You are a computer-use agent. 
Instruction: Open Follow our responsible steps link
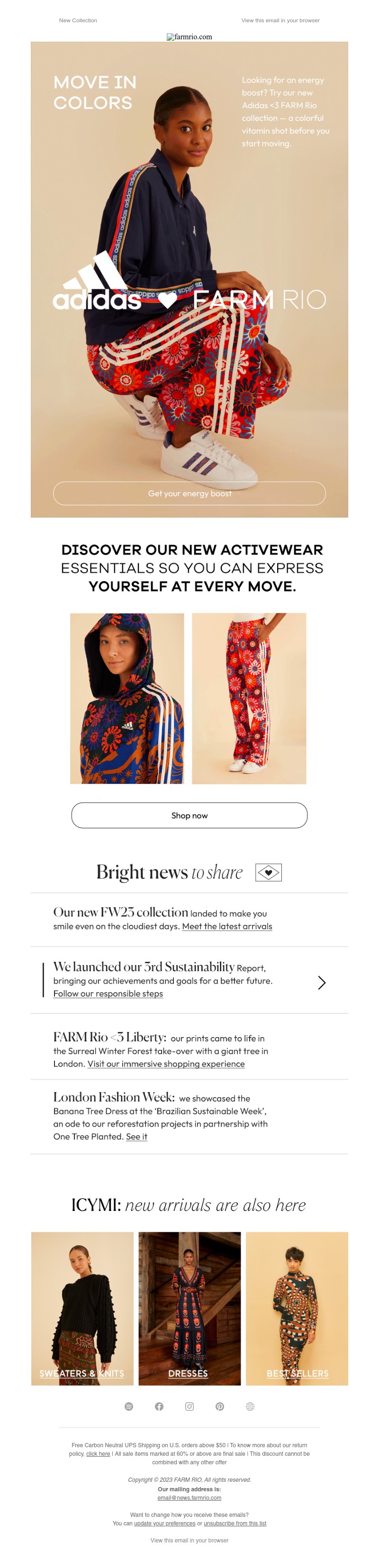tap(108, 994)
